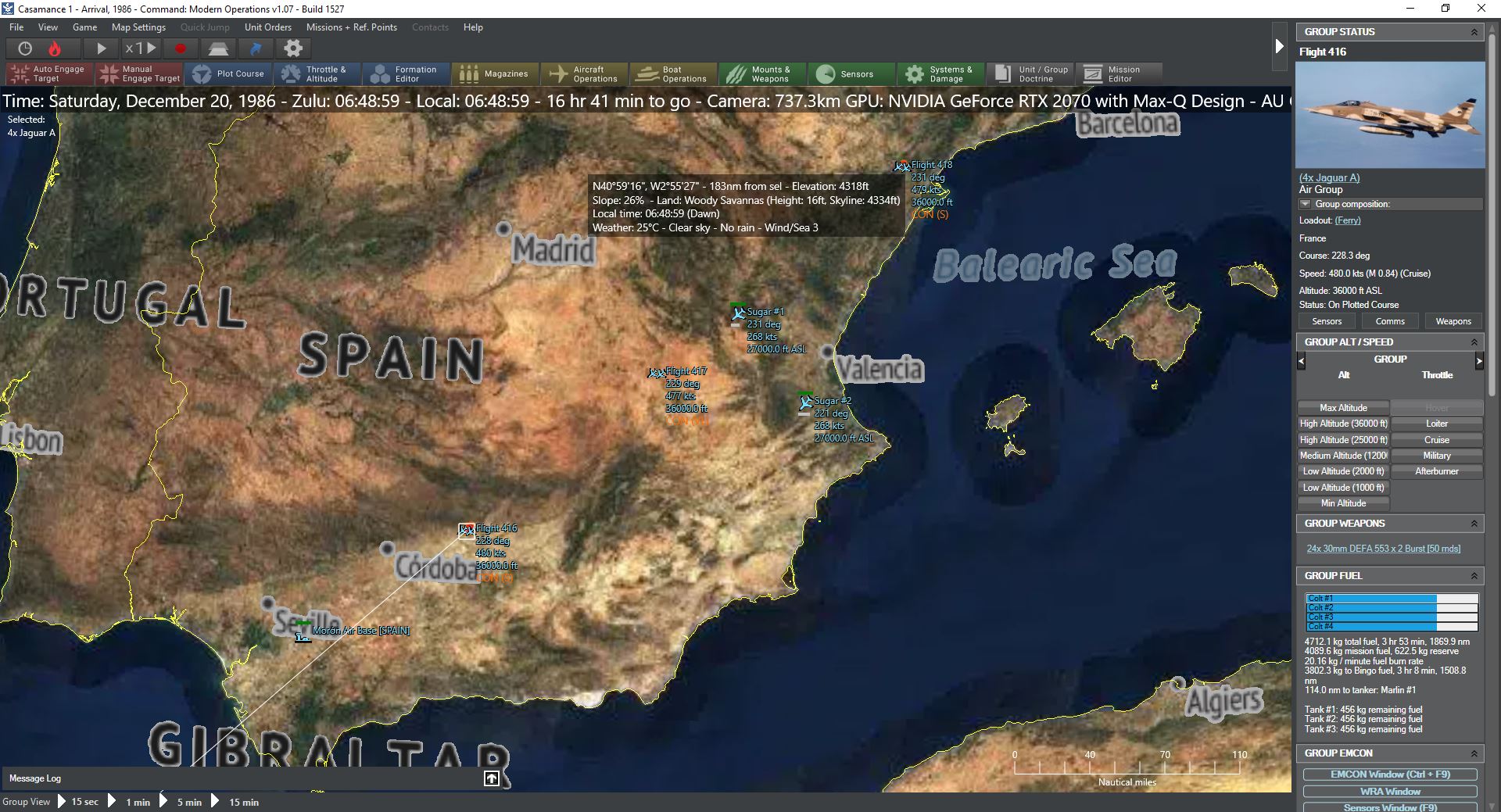
Task: Open the Throttle & Altitude window
Action: point(317,74)
